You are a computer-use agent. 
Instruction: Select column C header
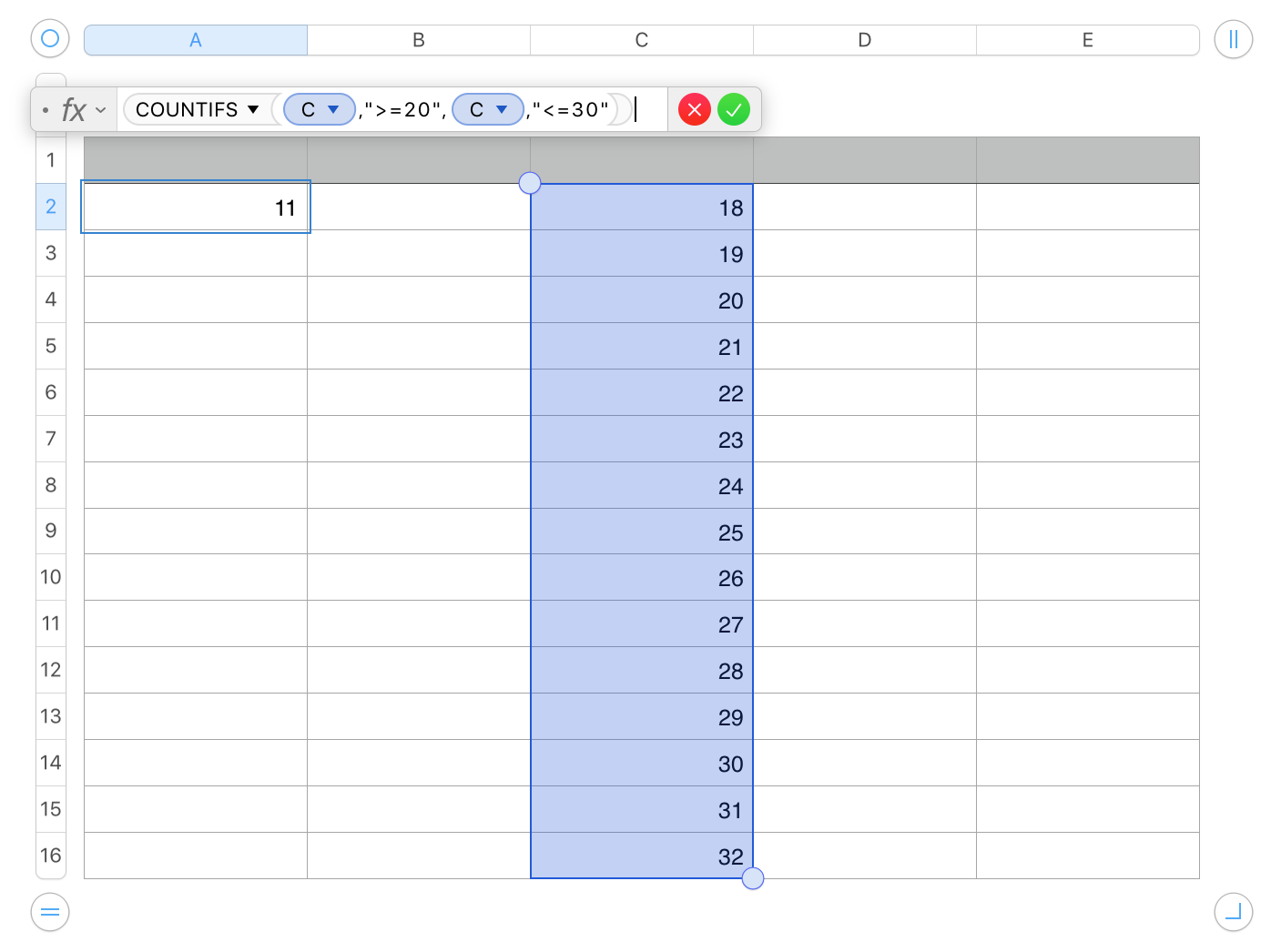click(642, 40)
